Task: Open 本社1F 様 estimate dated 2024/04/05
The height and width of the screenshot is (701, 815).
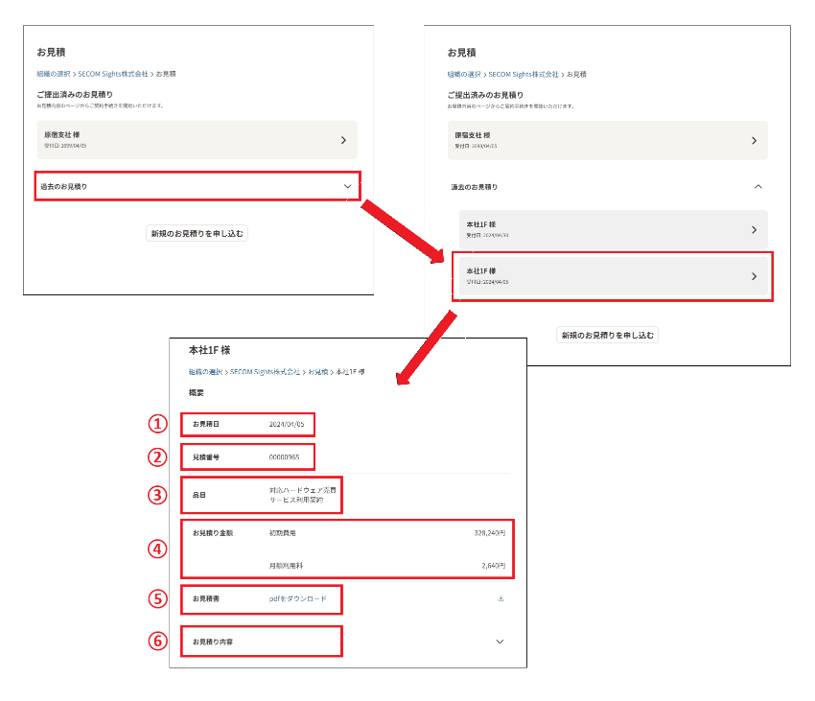Action: (x=613, y=276)
